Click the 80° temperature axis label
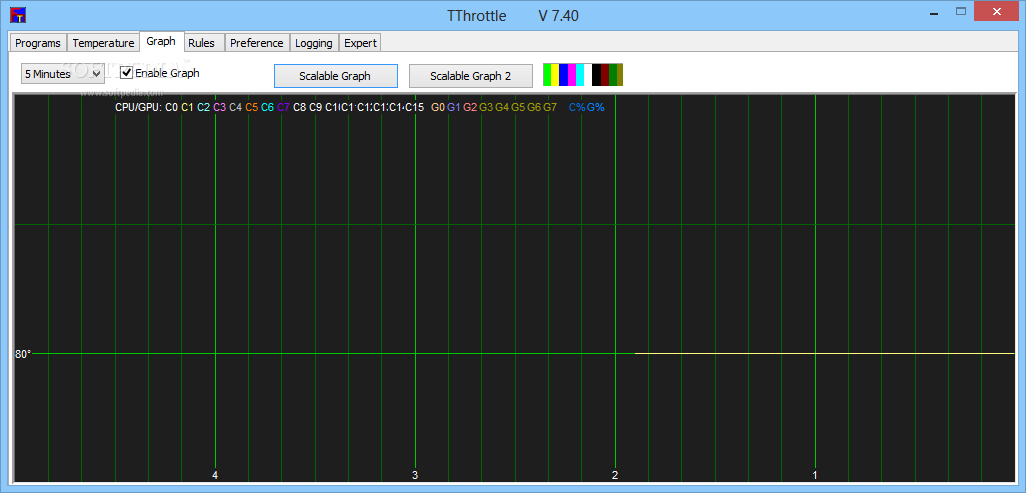1026x493 pixels. pos(23,354)
